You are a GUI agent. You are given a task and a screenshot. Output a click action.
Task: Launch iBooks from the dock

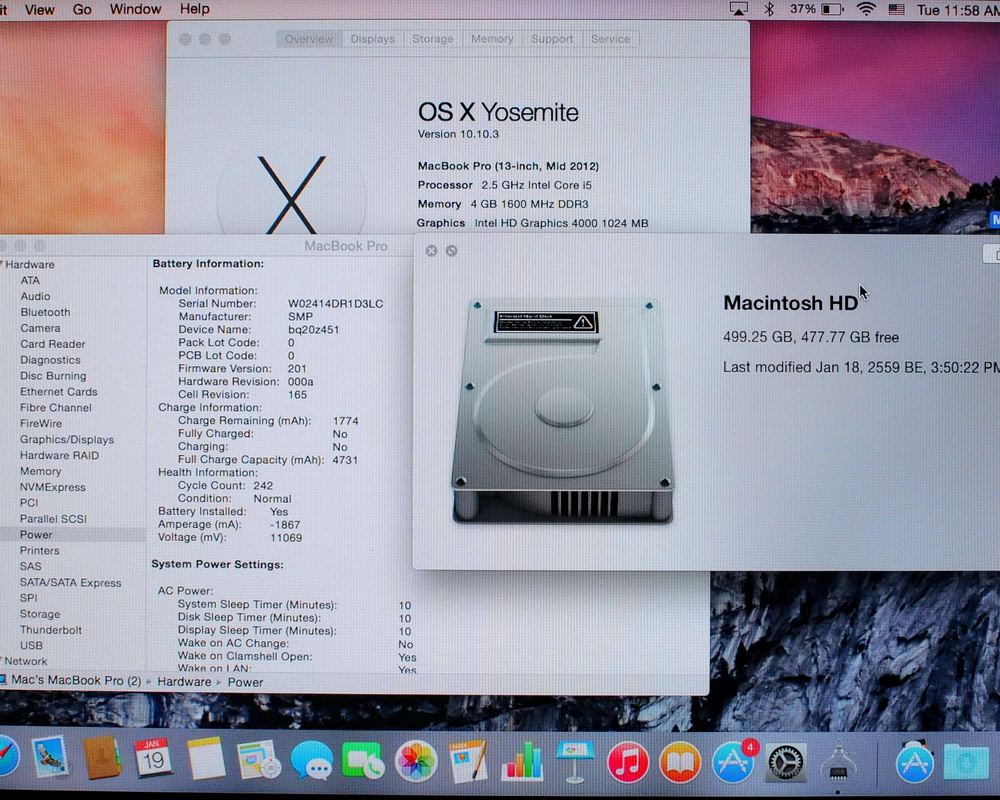click(x=680, y=762)
